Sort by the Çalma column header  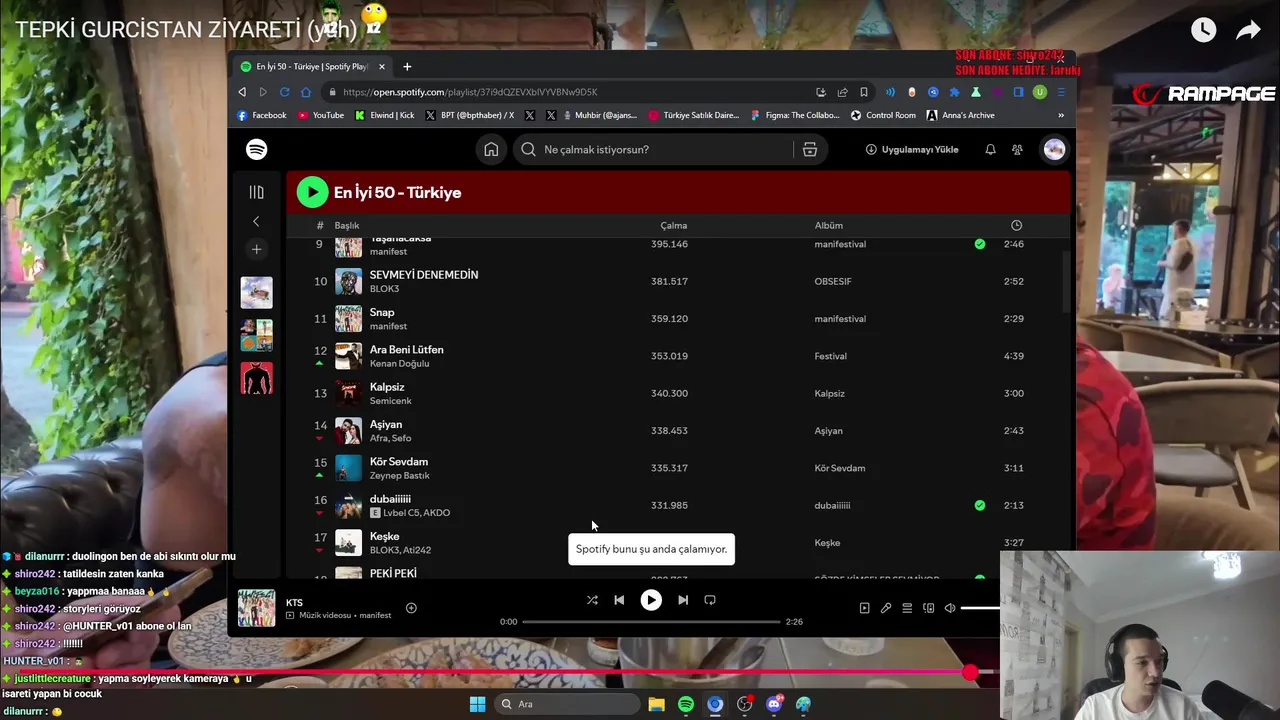tap(673, 226)
